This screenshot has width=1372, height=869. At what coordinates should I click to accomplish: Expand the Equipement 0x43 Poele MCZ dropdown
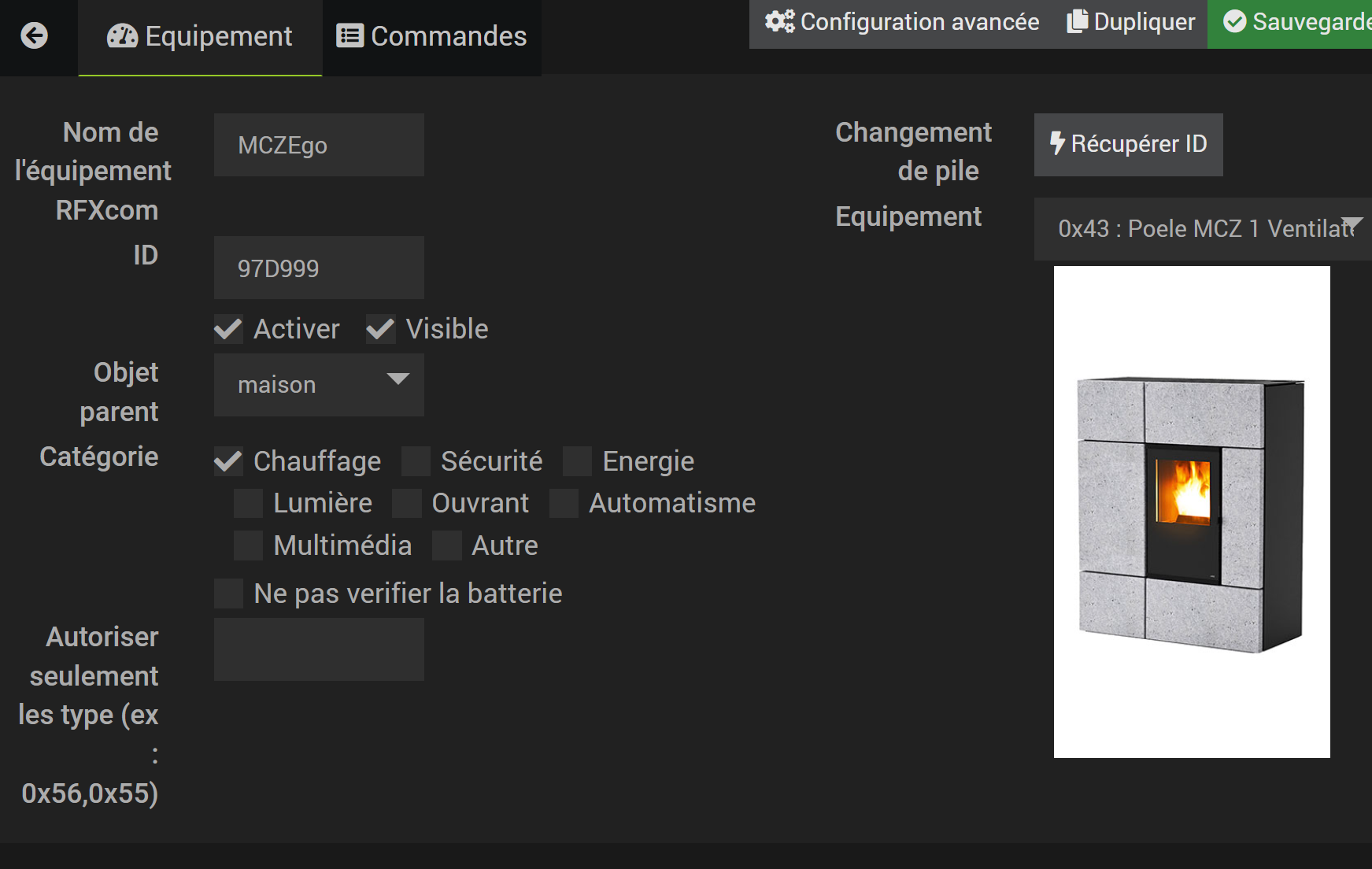click(1203, 229)
